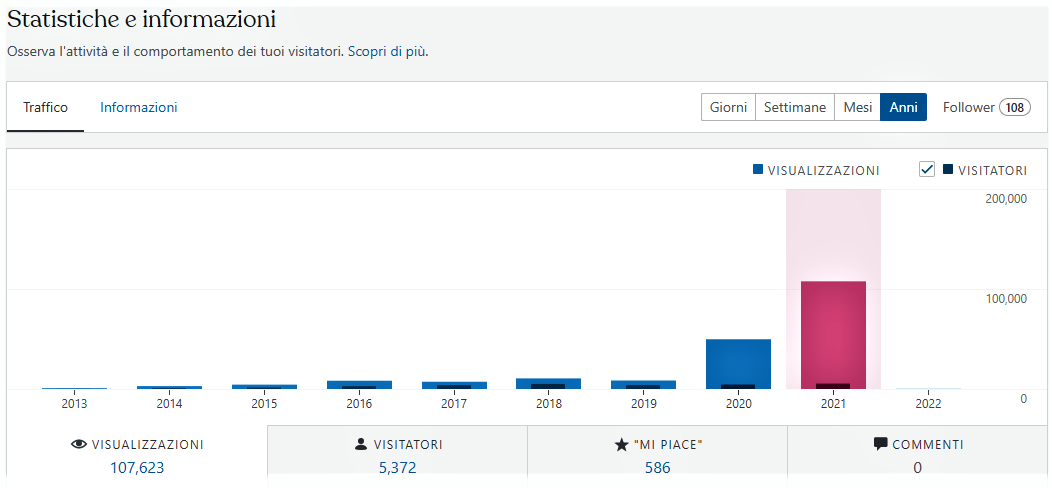Click the person icon beside Visitatori
The width and height of the screenshot is (1052, 488).
(361, 445)
